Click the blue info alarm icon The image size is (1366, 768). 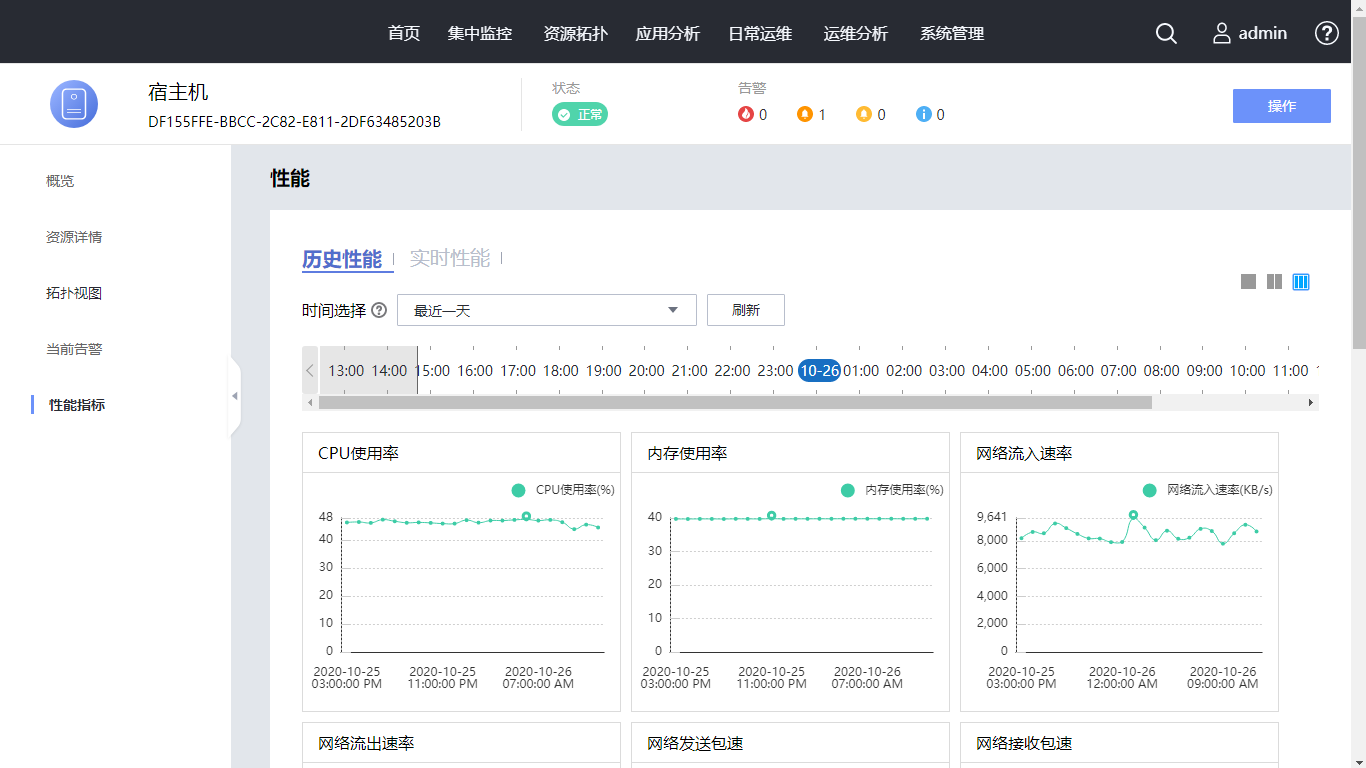pyautogui.click(x=923, y=114)
